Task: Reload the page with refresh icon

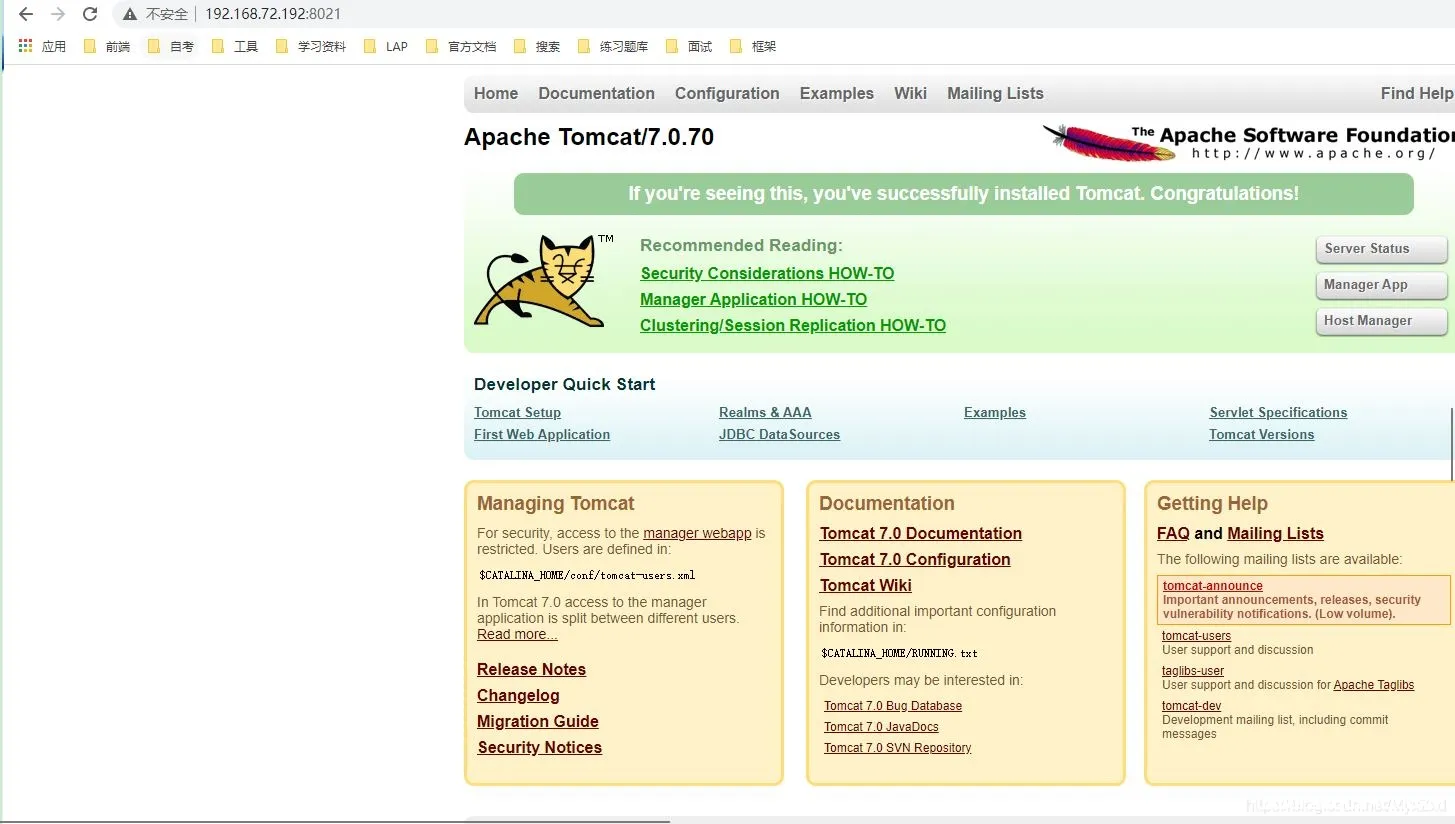Action: 90,14
